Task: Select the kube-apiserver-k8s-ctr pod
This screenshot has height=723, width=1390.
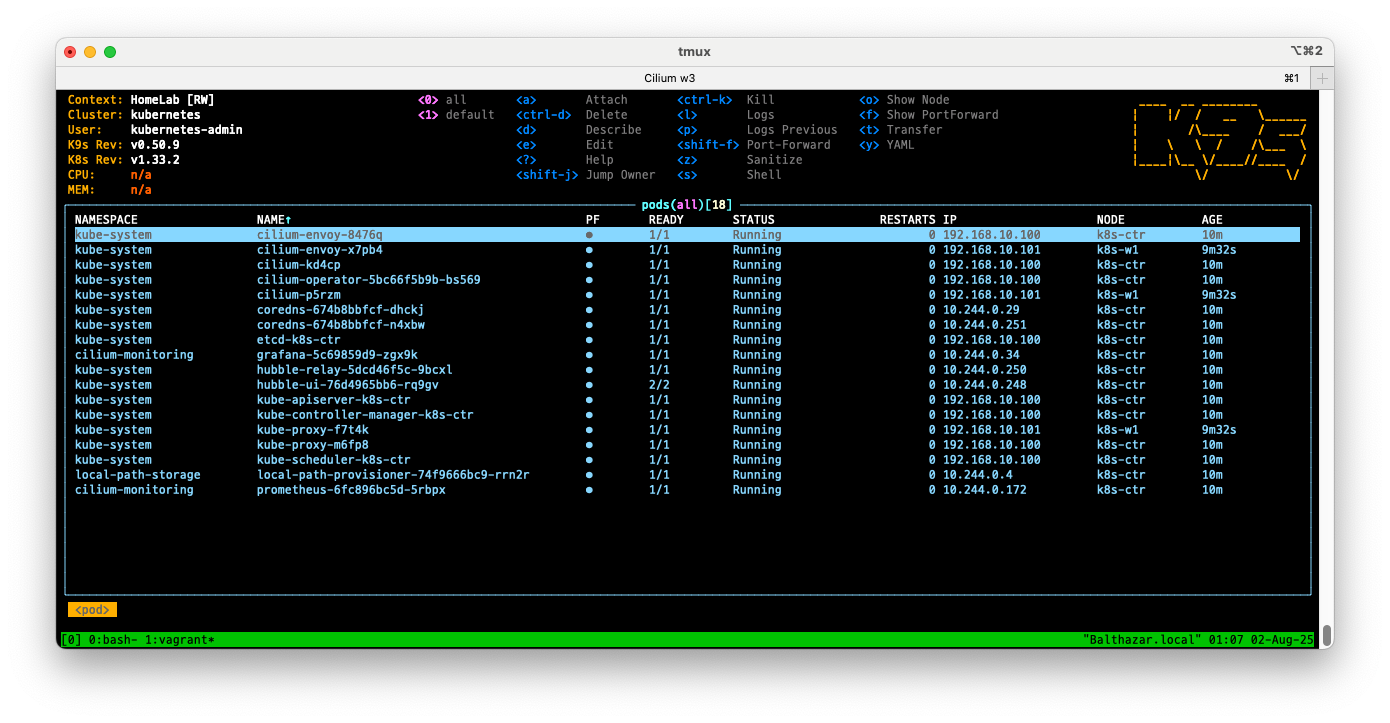Action: point(334,400)
